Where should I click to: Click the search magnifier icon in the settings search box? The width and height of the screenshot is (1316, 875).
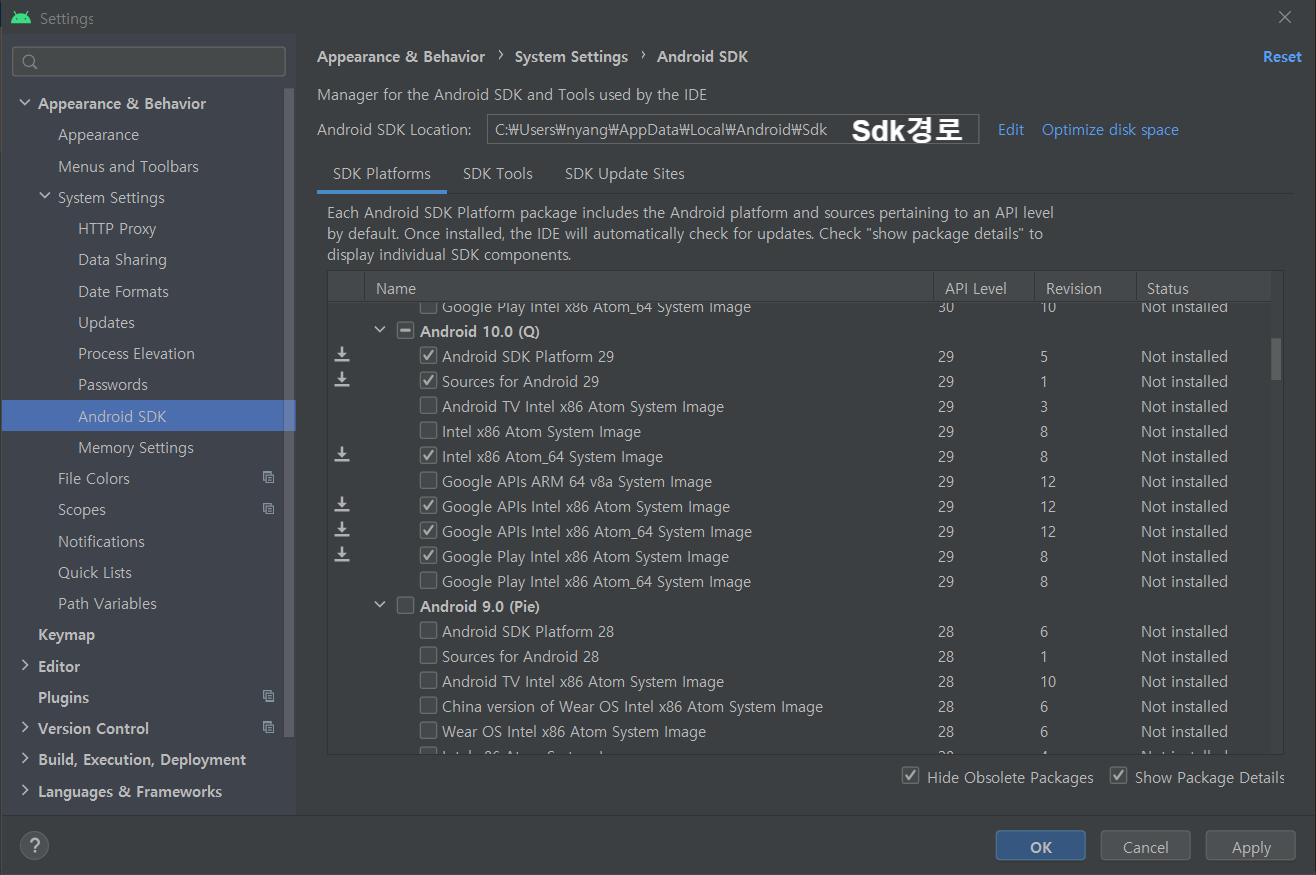(30, 62)
